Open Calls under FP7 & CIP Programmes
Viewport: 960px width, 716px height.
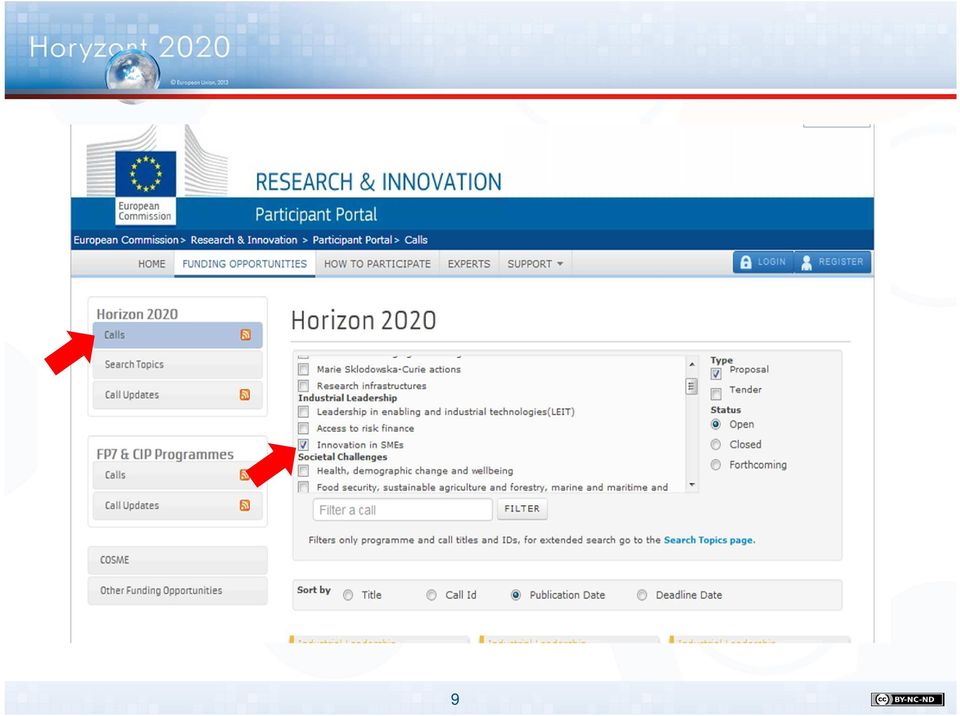click(178, 475)
